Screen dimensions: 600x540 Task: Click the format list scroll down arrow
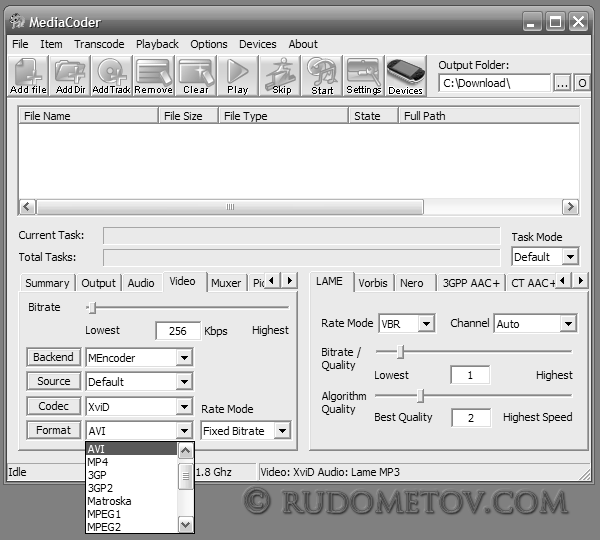coord(186,525)
